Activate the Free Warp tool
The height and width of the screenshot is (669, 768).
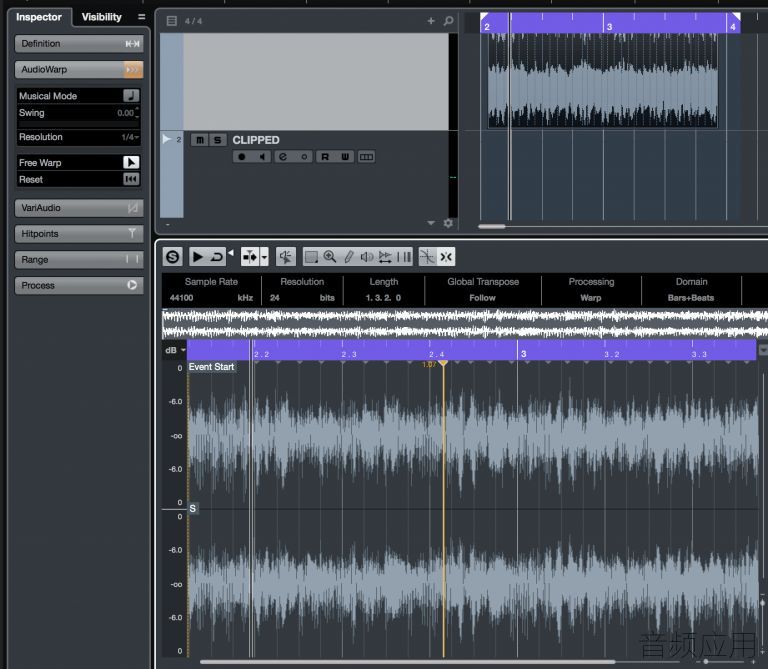pyautogui.click(x=131, y=162)
